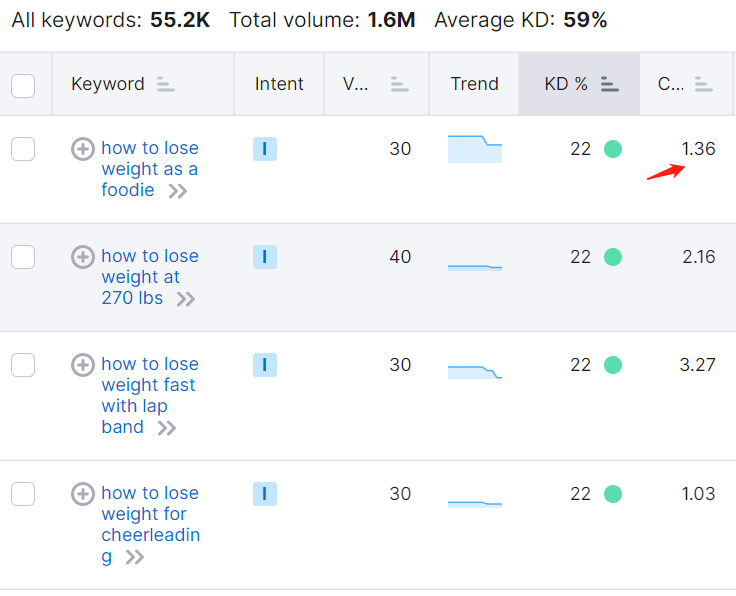The width and height of the screenshot is (736, 596).
Task: Tick the 'lap band' row checkbox
Action: [x=23, y=365]
